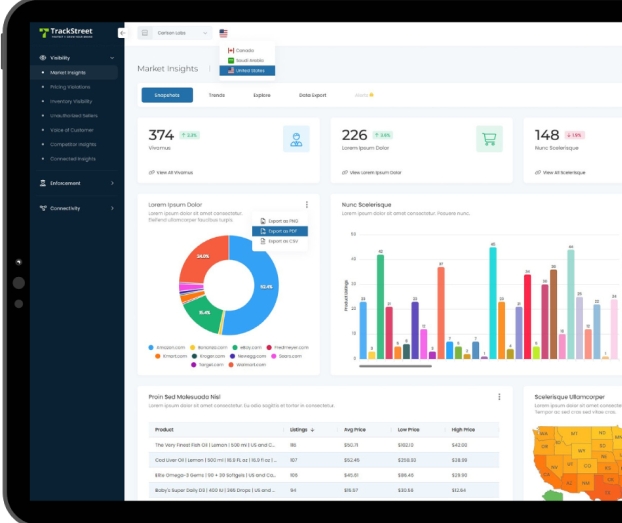622x523 pixels.
Task: Click the Connectivity icon in sidebar
Action: click(x=43, y=208)
